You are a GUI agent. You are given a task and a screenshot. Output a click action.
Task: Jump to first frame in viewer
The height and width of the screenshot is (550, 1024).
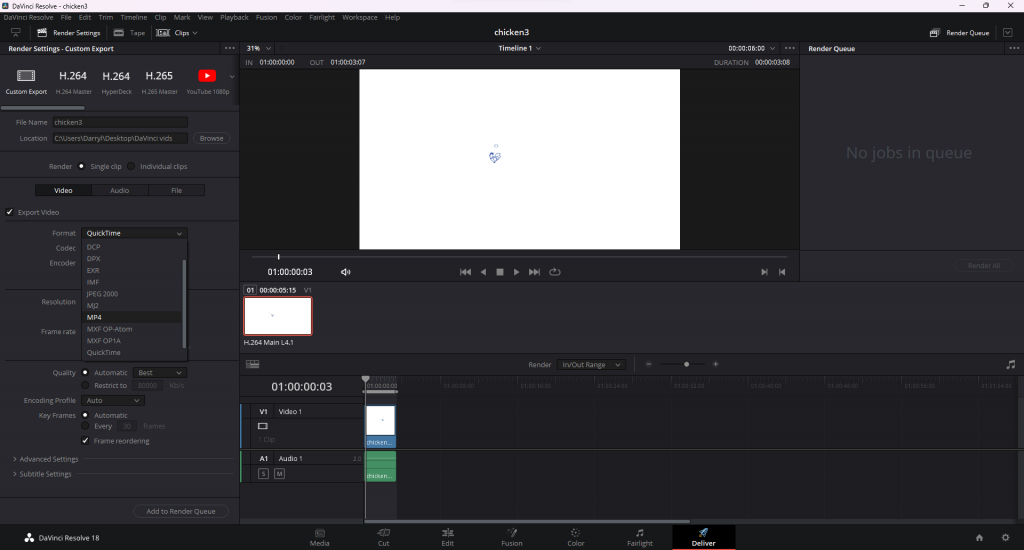click(x=465, y=272)
